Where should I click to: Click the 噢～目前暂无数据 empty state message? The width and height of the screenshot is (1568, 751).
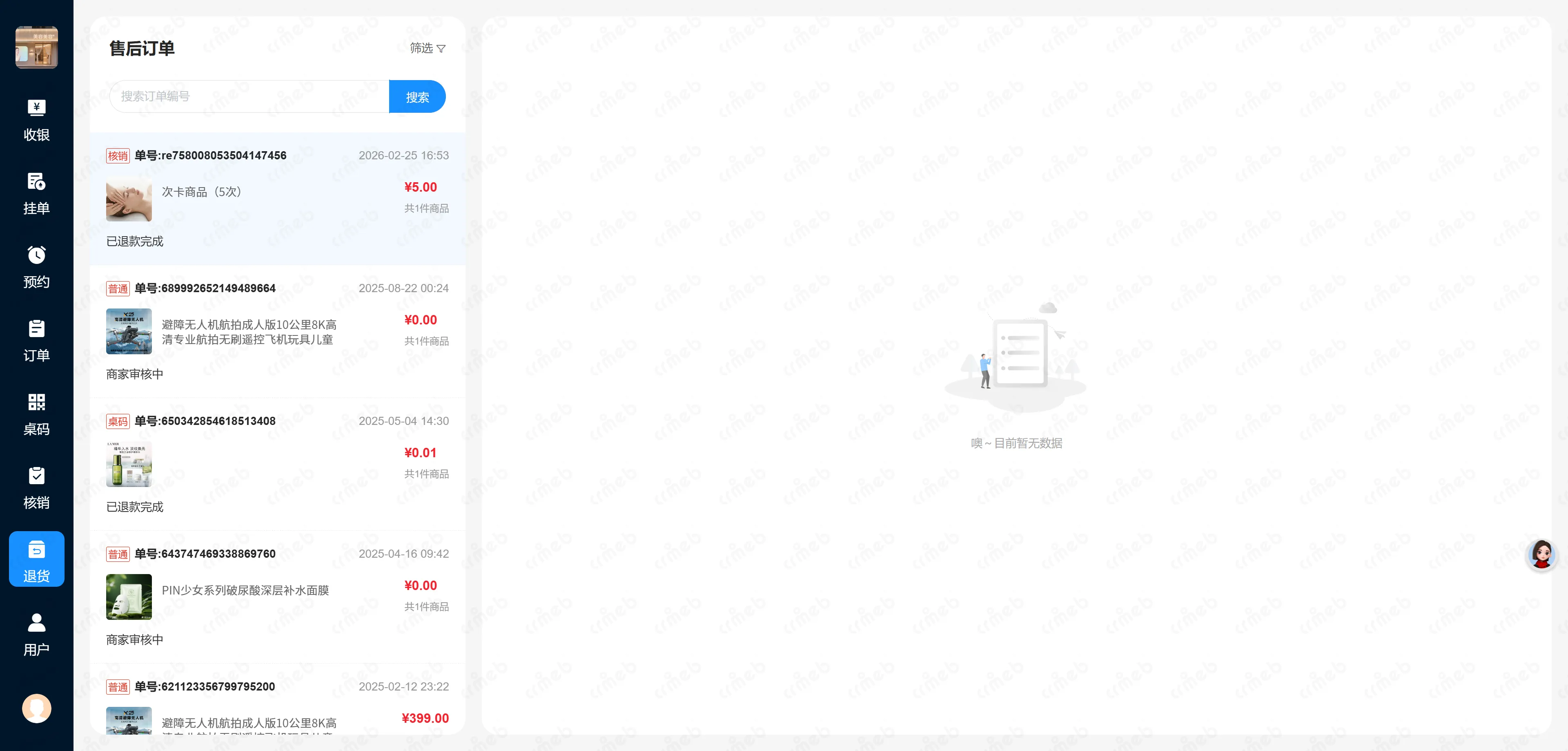pos(1016,443)
